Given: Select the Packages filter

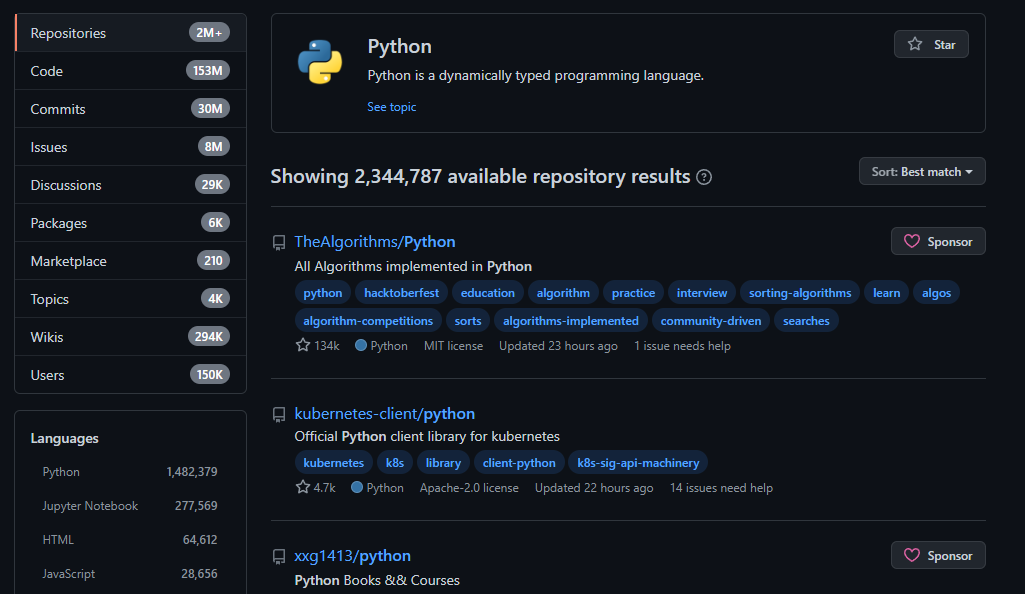Looking at the screenshot, I should pyautogui.click(x=131, y=223).
